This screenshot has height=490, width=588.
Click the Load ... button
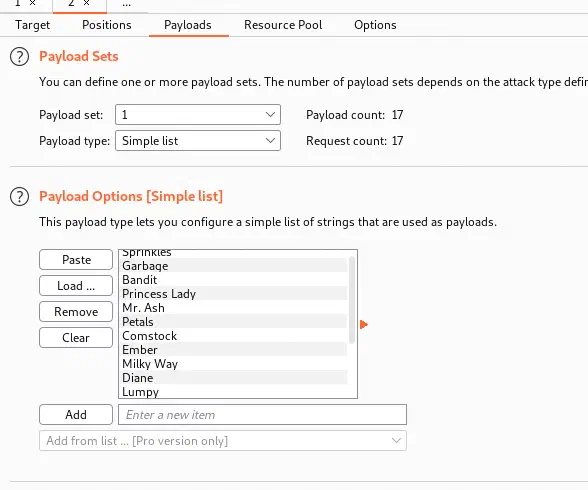(x=76, y=286)
